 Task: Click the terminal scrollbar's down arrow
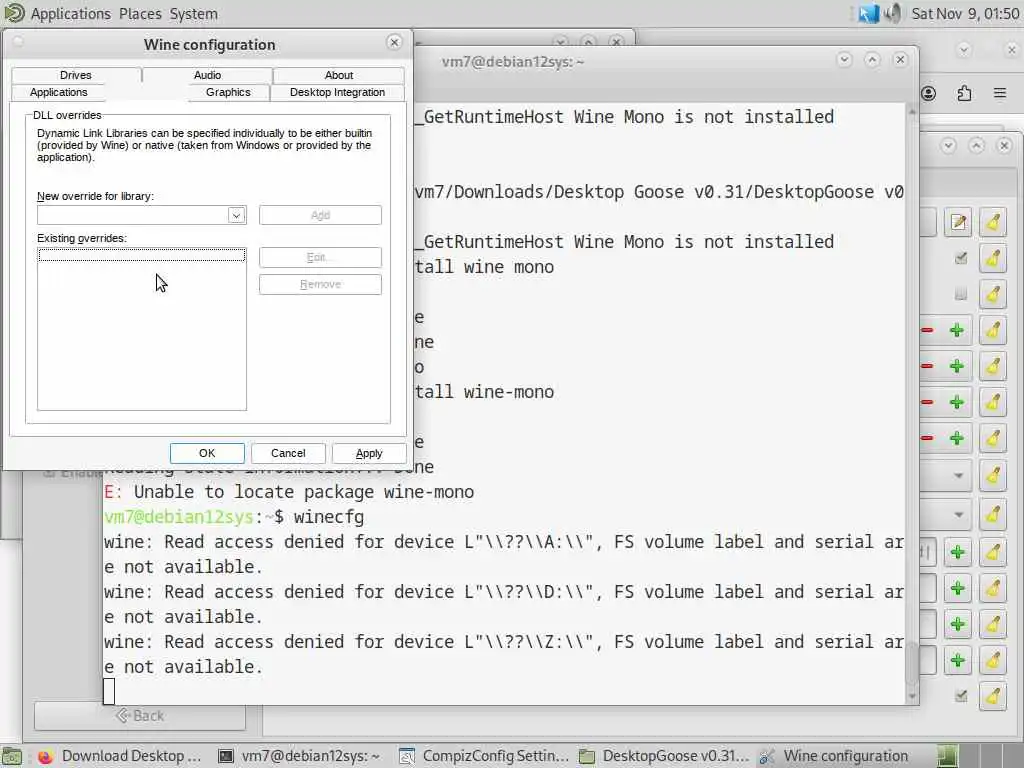912,697
